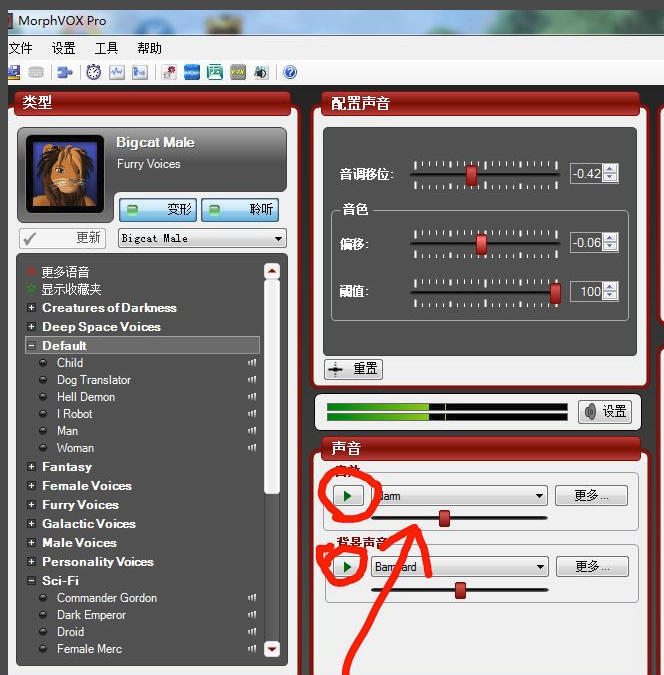
Task: Click the green panel layout toolbar icon
Action: tap(214, 72)
